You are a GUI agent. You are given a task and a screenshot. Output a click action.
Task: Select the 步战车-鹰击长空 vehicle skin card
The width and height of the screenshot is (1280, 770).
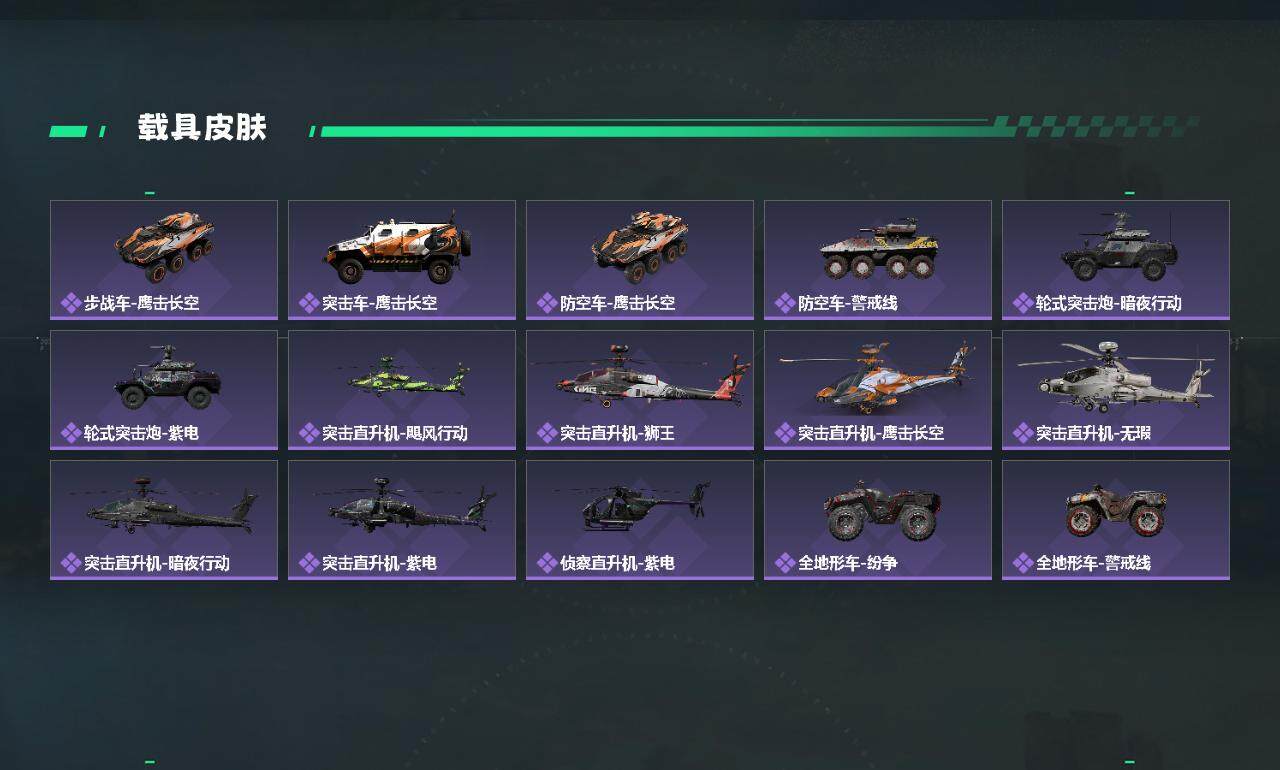click(164, 260)
